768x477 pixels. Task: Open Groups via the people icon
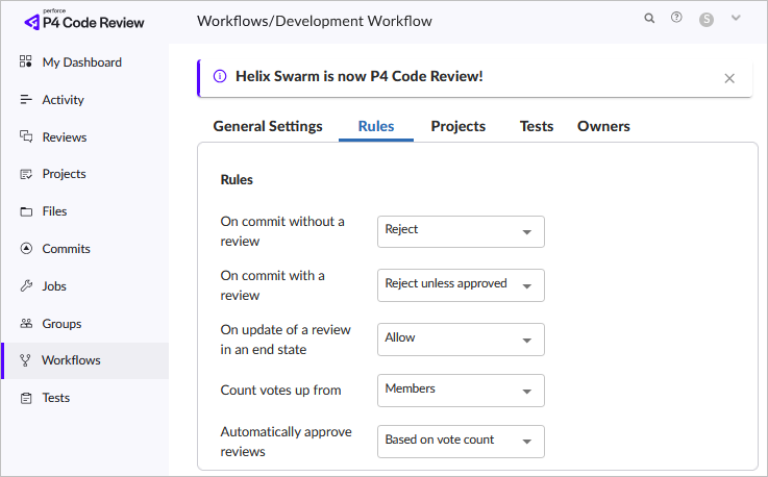[26, 324]
